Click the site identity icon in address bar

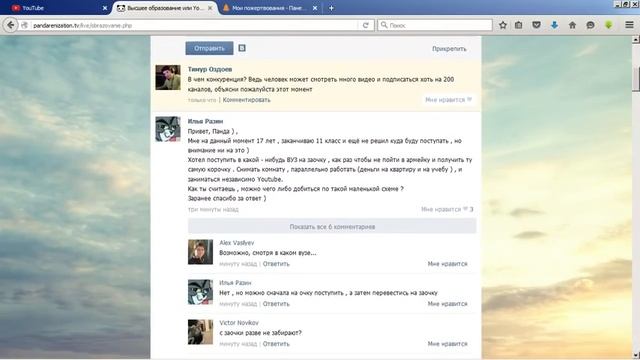[x=24, y=25]
